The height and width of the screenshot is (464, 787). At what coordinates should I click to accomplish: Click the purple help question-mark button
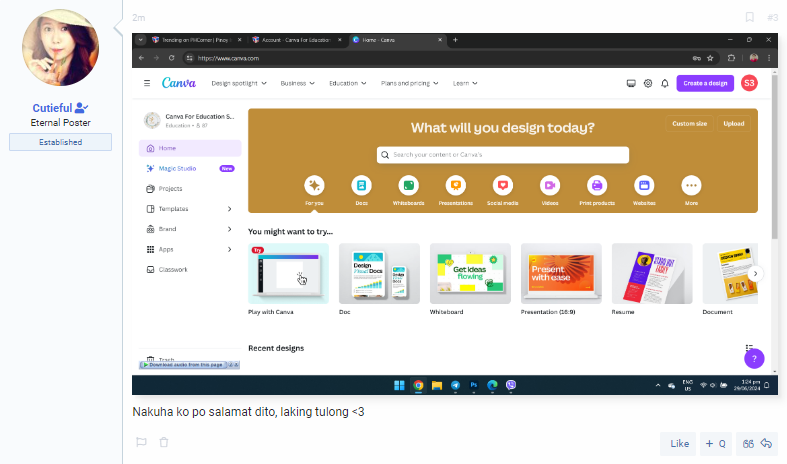coord(754,359)
